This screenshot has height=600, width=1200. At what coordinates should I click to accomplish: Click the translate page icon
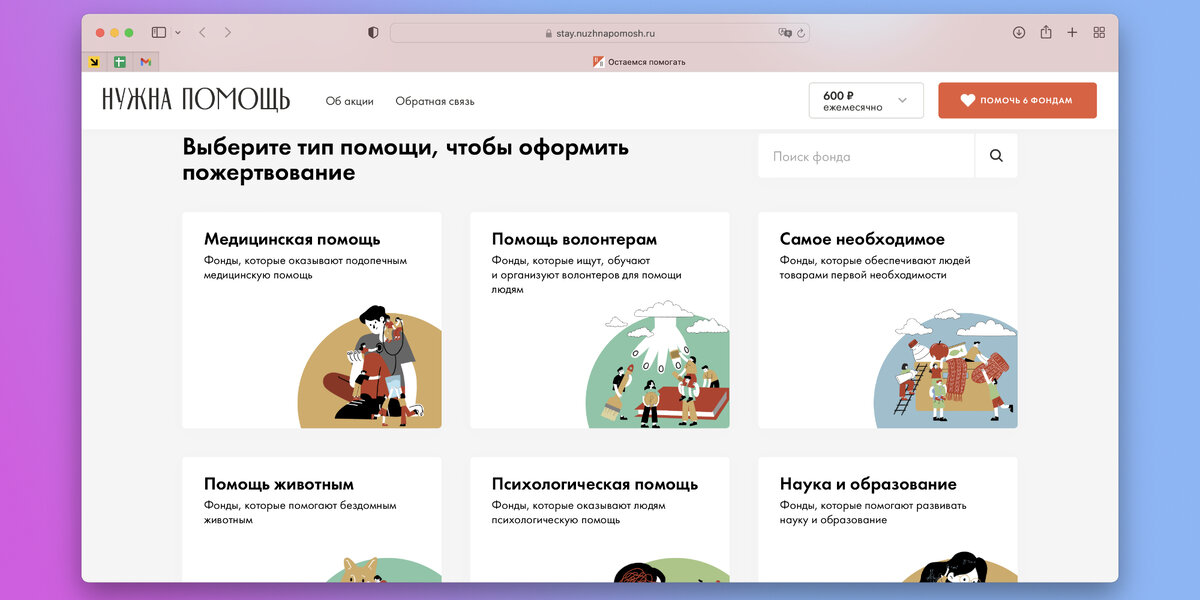pos(785,33)
